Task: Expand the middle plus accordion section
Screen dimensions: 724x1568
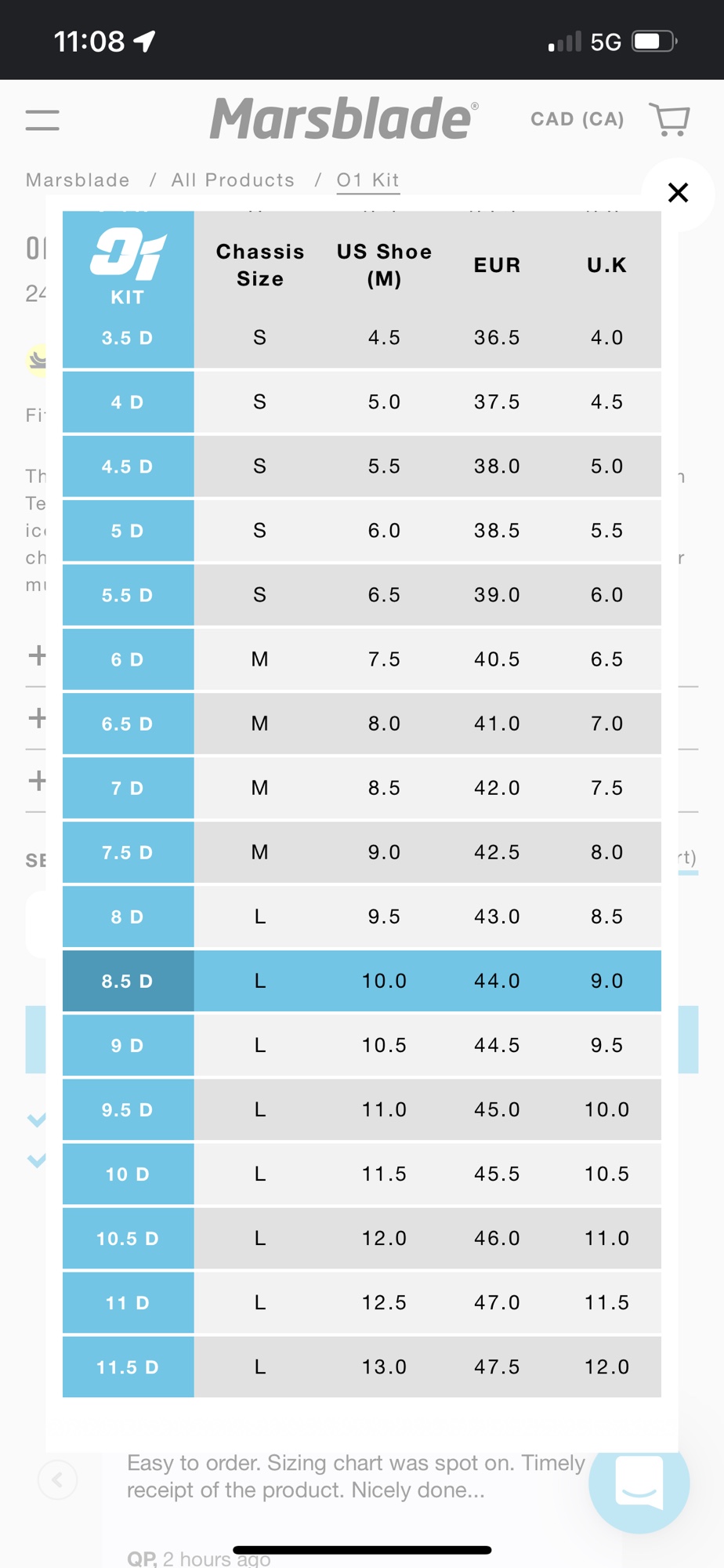Action: pos(37,718)
